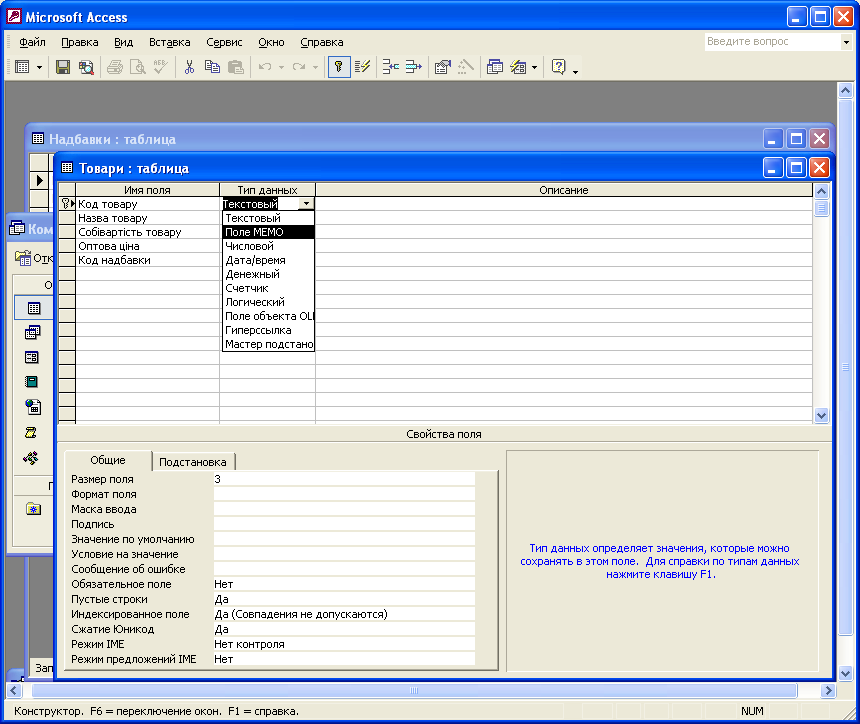The image size is (860, 724).
Task: Choose Дата/время data type
Action: (x=268, y=260)
